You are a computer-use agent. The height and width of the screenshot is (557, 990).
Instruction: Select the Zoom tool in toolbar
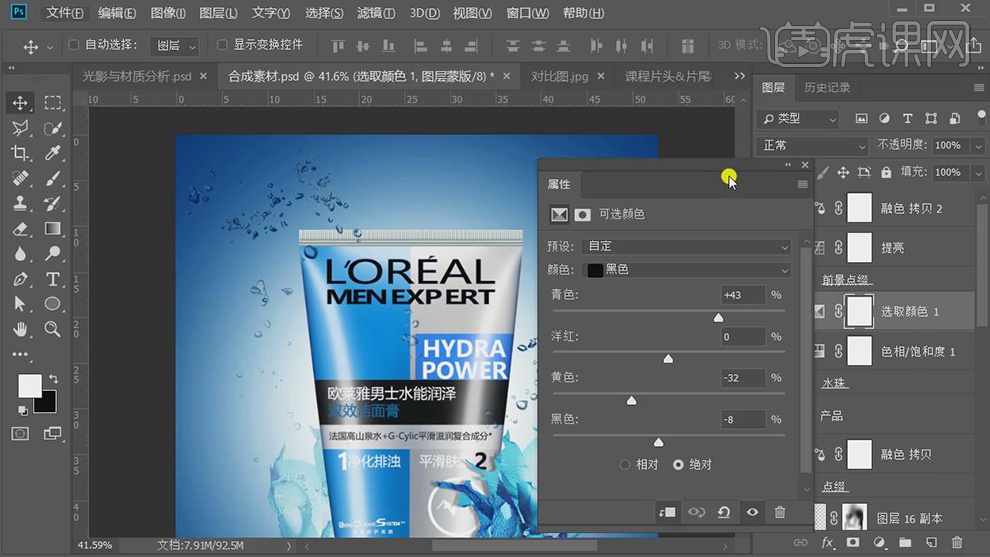(53, 329)
